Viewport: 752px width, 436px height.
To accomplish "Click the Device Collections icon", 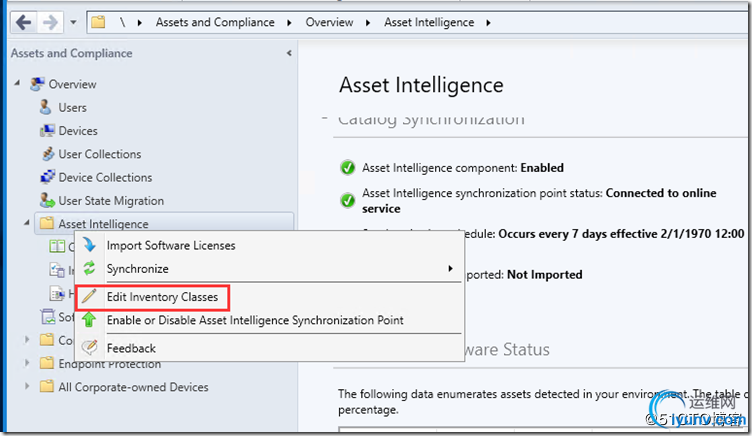I will 46,177.
